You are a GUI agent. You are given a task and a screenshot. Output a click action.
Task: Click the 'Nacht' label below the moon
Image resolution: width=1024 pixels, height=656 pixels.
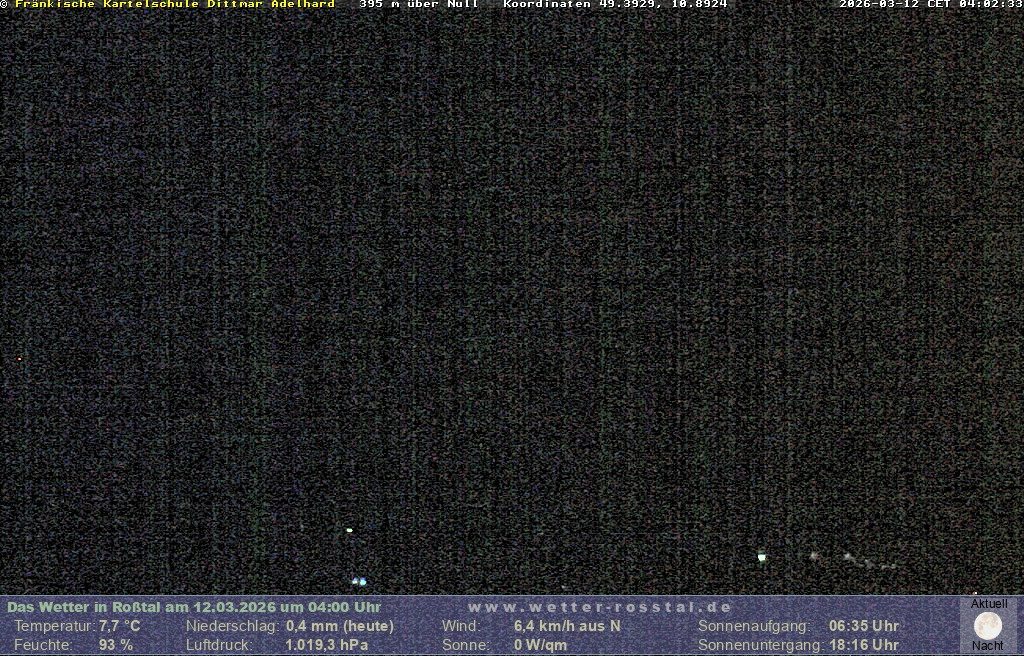coord(988,646)
